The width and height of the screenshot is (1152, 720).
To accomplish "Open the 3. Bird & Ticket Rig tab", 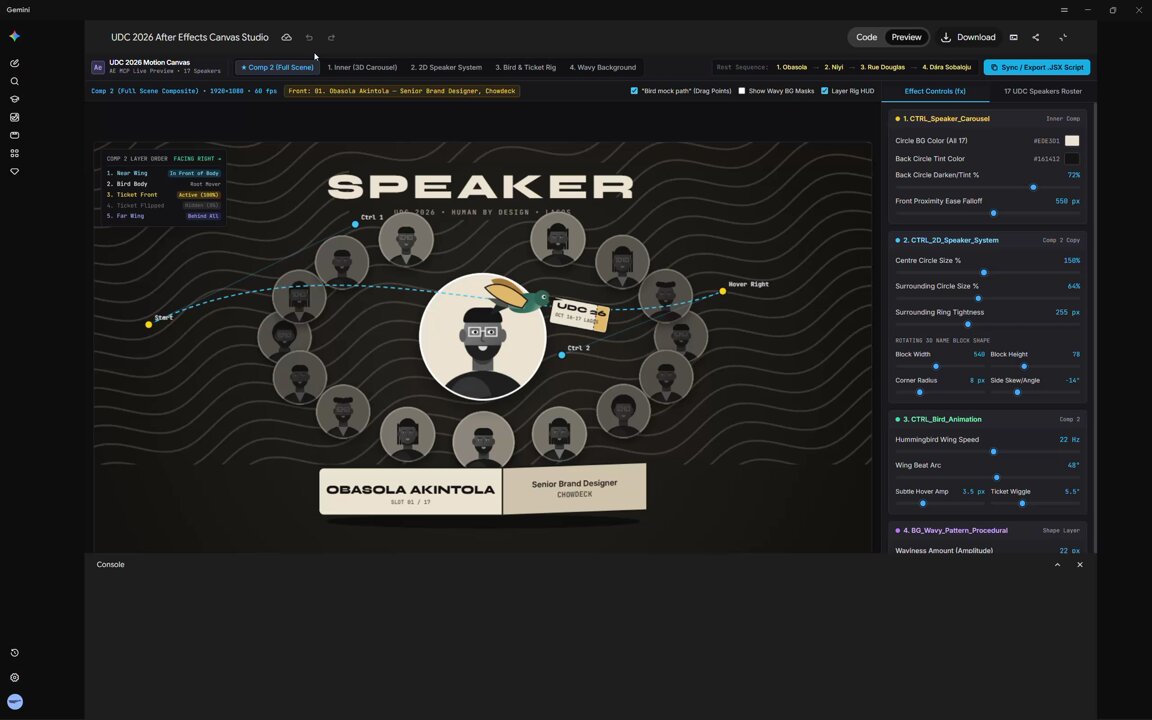I will pyautogui.click(x=525, y=68).
